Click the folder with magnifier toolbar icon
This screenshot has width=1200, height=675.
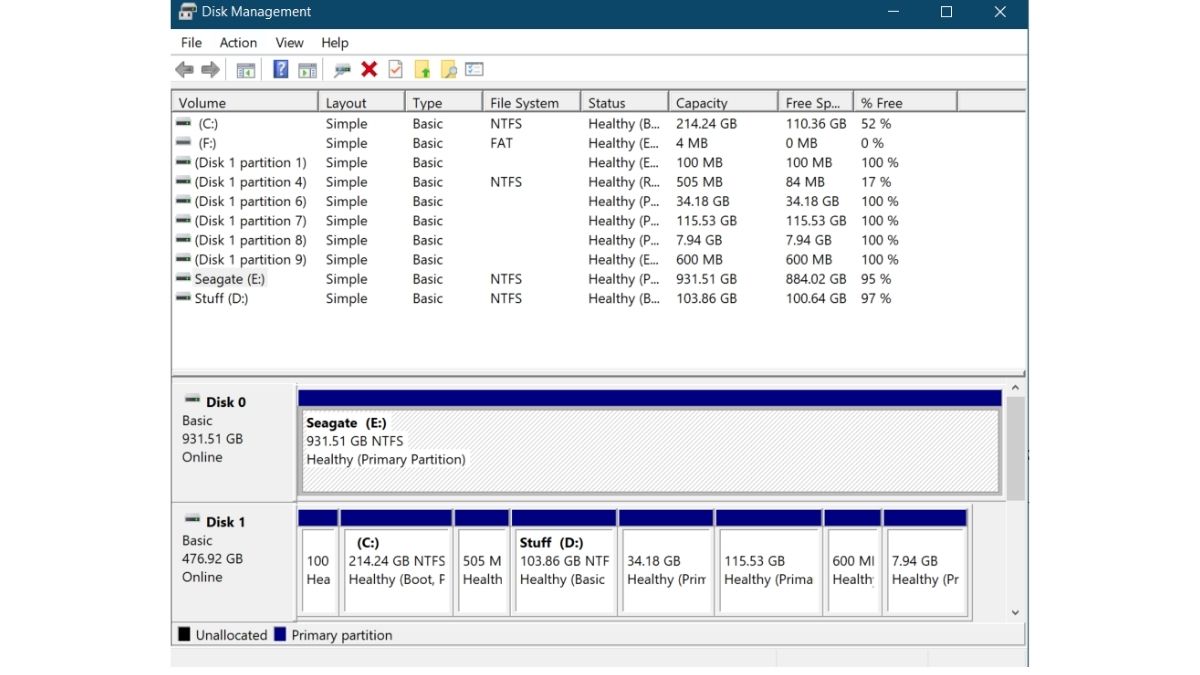pyautogui.click(x=448, y=69)
